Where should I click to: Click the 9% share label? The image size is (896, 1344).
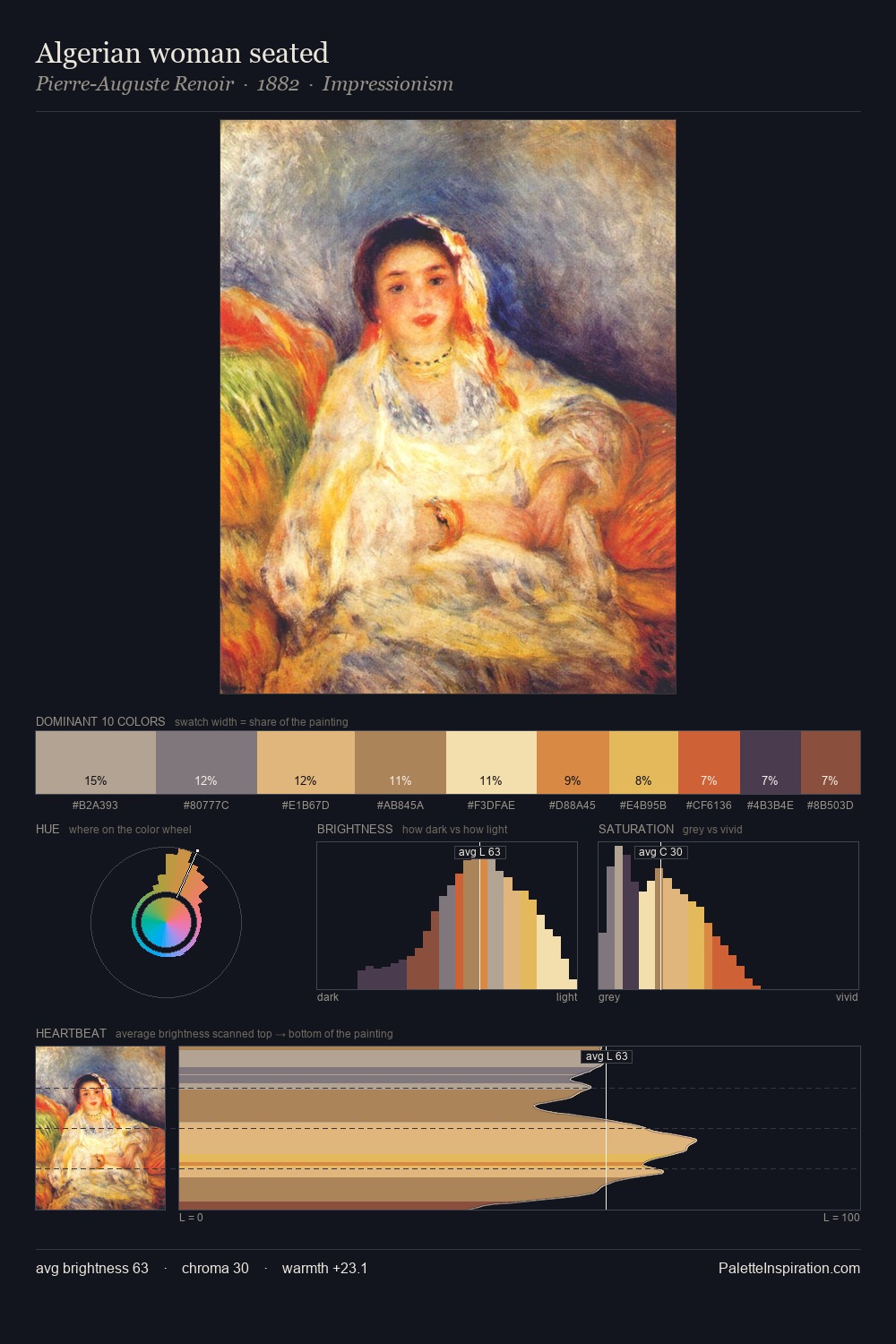click(x=573, y=780)
